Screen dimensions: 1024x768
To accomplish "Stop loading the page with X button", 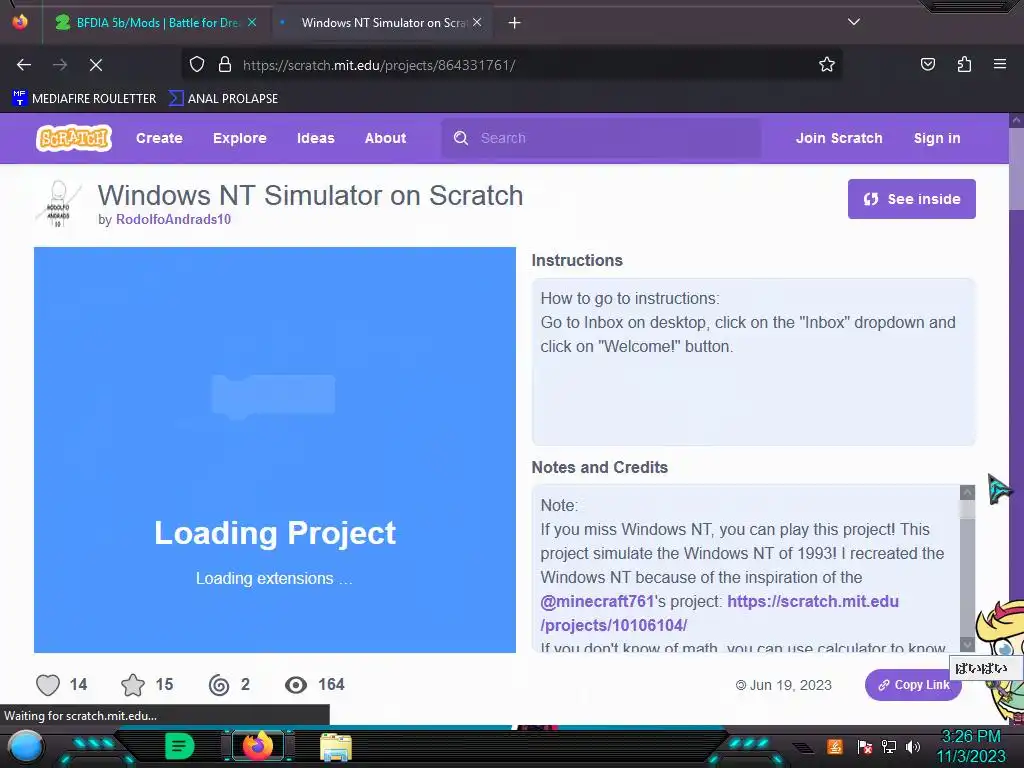I will pyautogui.click(x=96, y=65).
